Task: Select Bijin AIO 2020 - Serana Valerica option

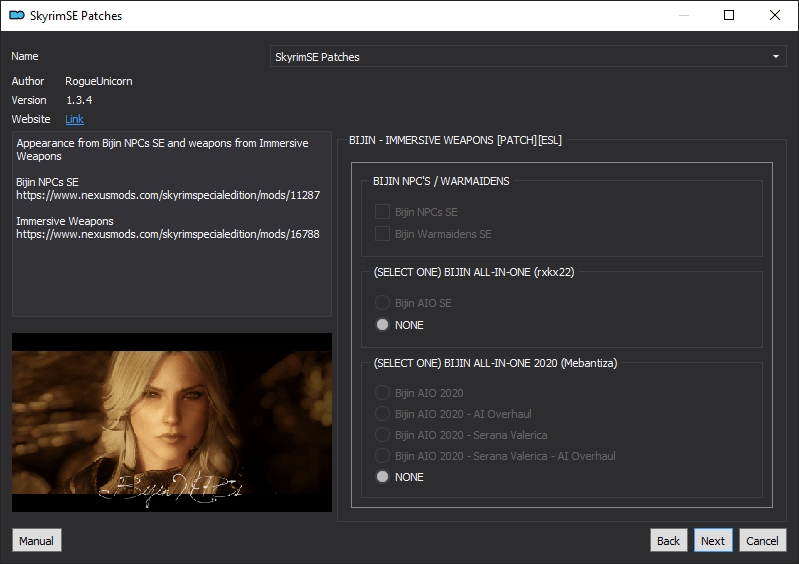Action: pos(382,435)
